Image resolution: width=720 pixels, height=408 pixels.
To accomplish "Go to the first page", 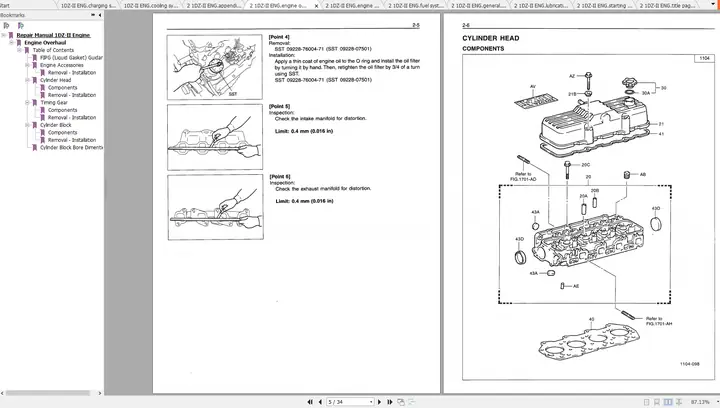I will click(x=310, y=402).
